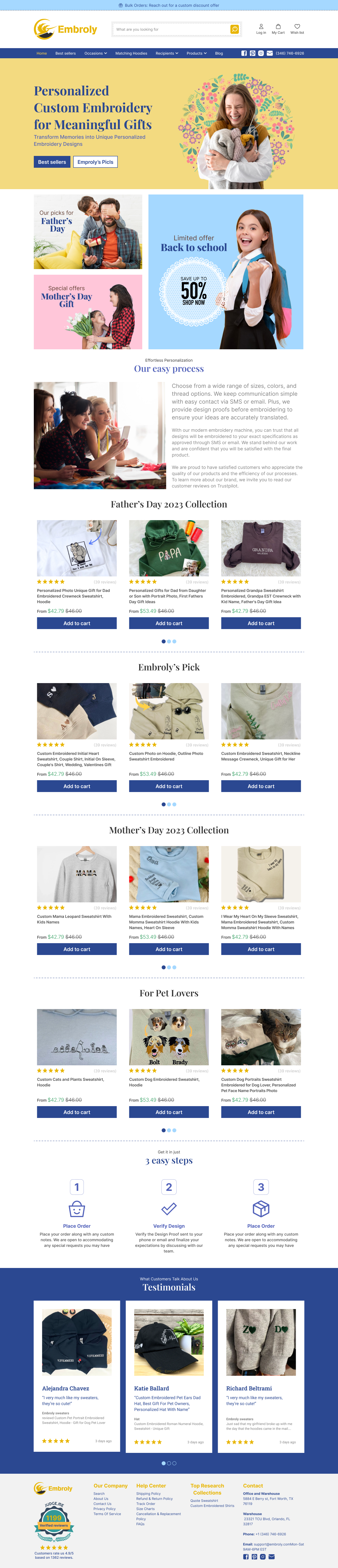
Task: Expand the Products dropdown menu
Action: [x=197, y=53]
